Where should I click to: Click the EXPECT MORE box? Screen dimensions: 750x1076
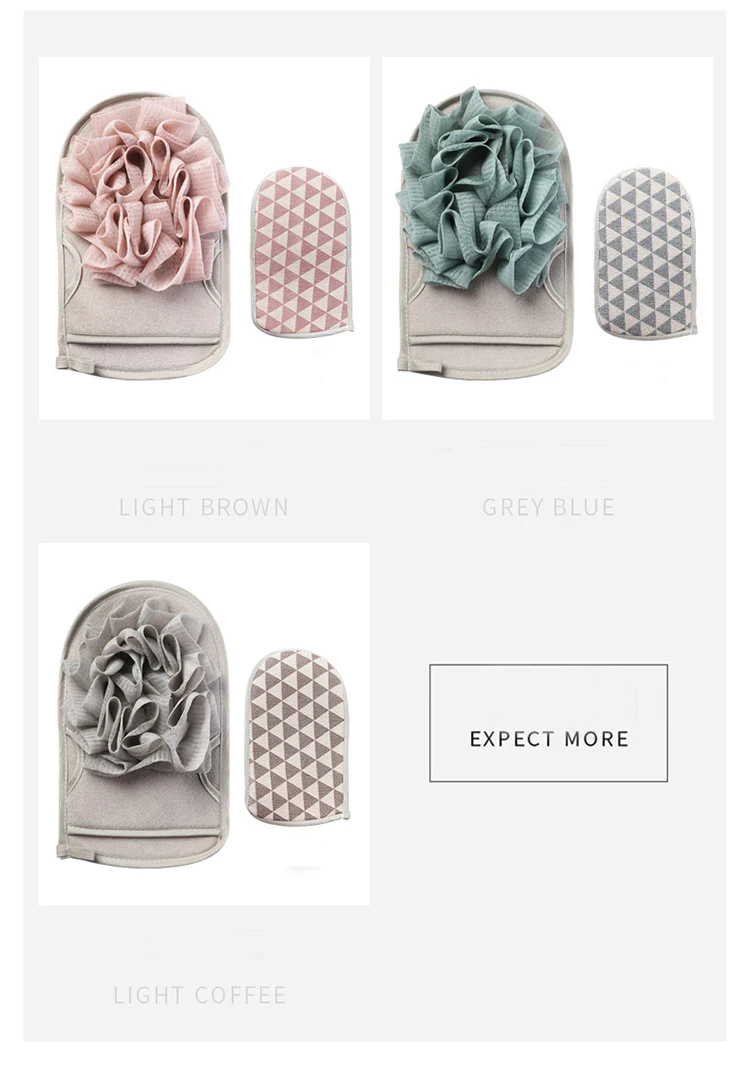point(548,723)
